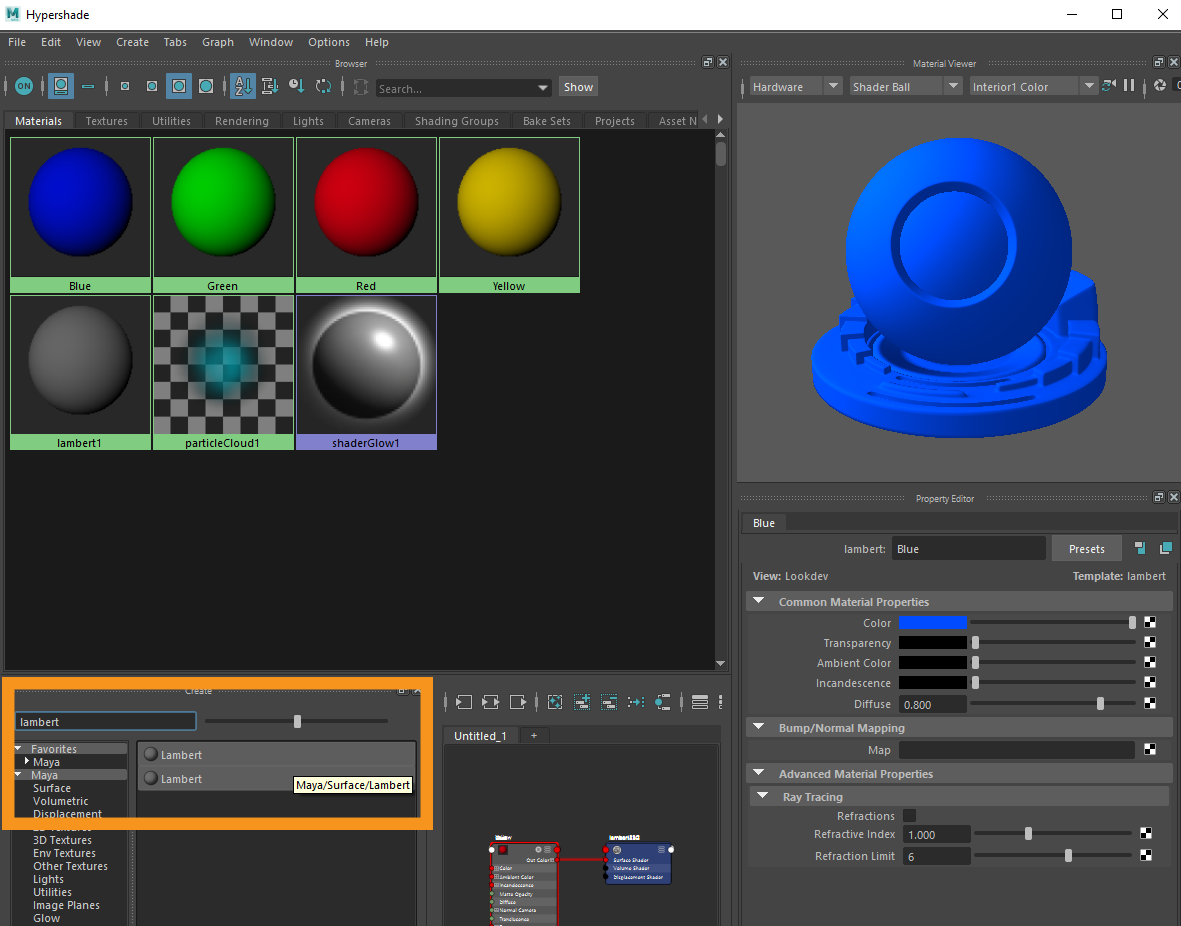The height and width of the screenshot is (926, 1181).
Task: Toggle the ON swatch rendering button
Action: (x=23, y=87)
